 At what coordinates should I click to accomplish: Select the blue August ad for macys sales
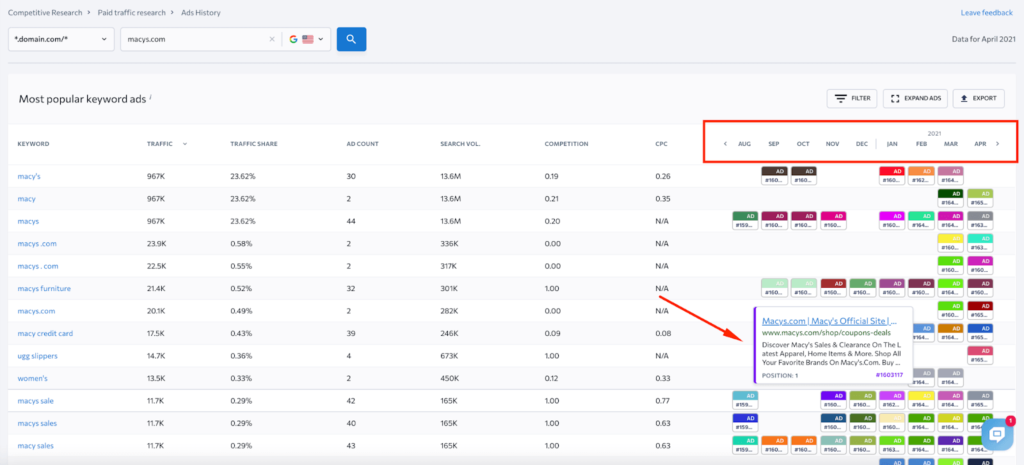(x=745, y=423)
